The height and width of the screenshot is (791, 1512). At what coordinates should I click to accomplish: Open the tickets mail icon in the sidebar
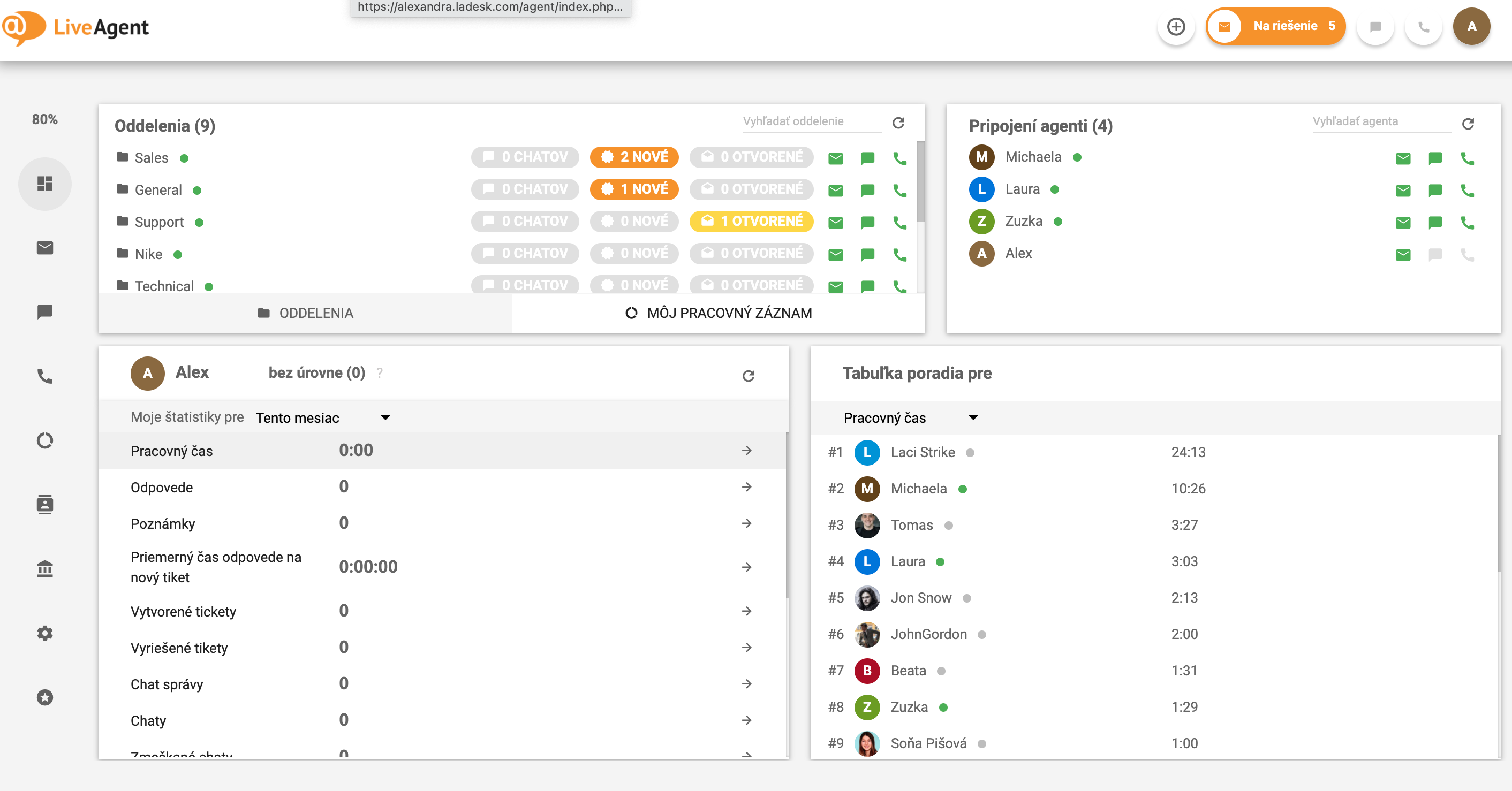point(44,248)
